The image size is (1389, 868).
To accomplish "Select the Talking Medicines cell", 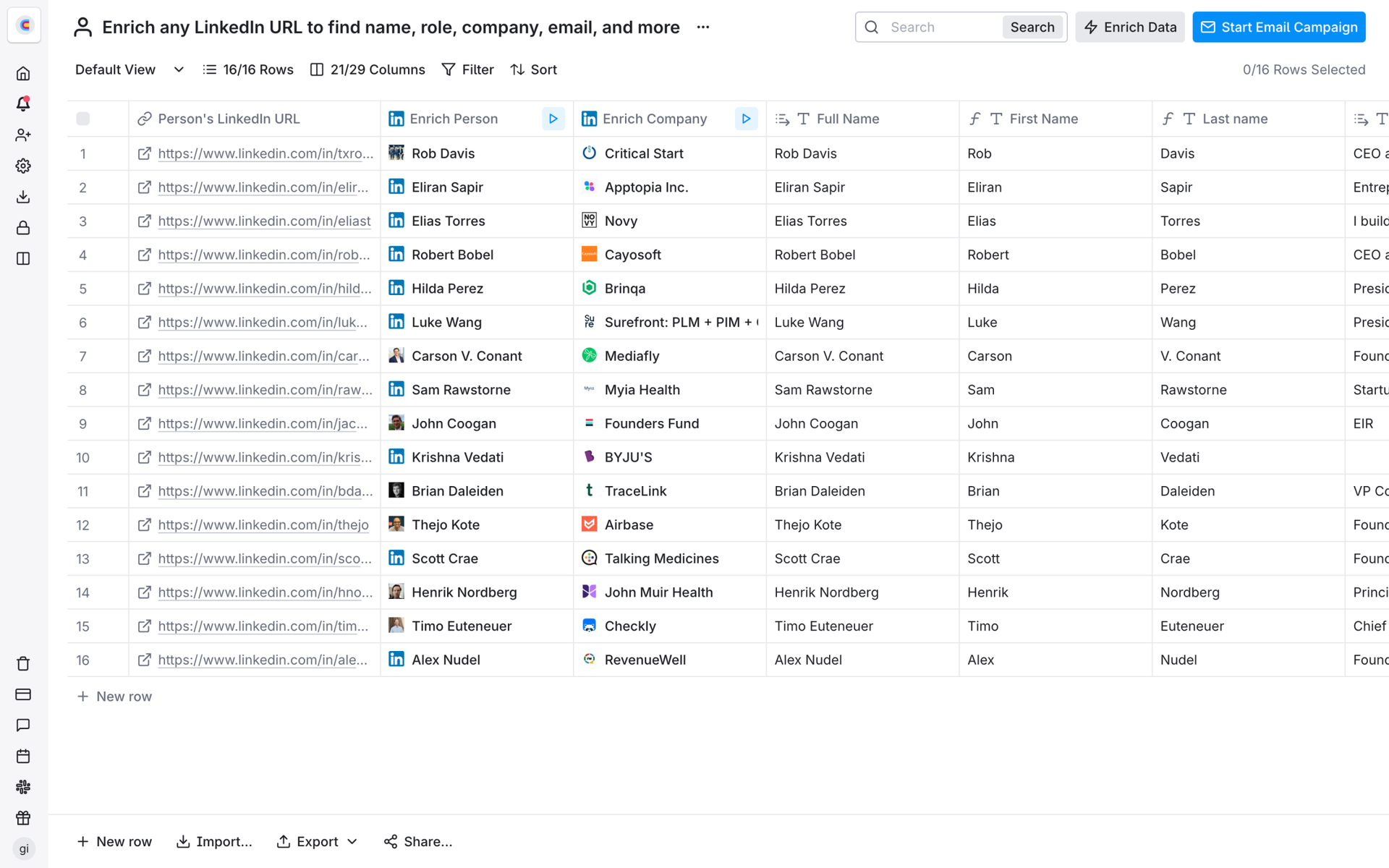I will [670, 558].
